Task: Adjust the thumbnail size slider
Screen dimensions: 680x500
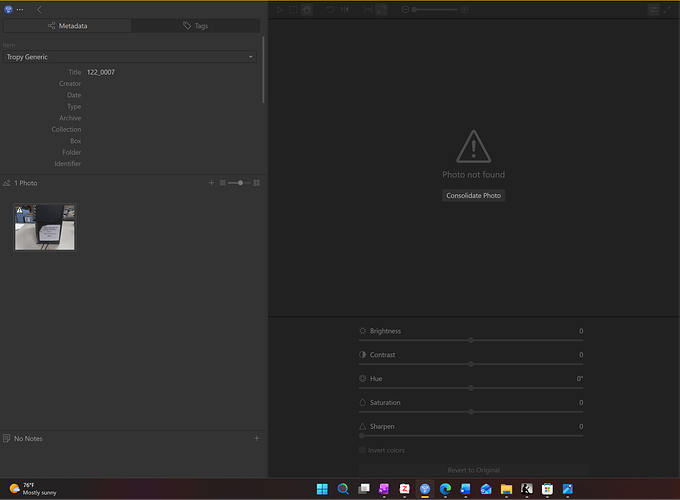Action: tap(239, 183)
